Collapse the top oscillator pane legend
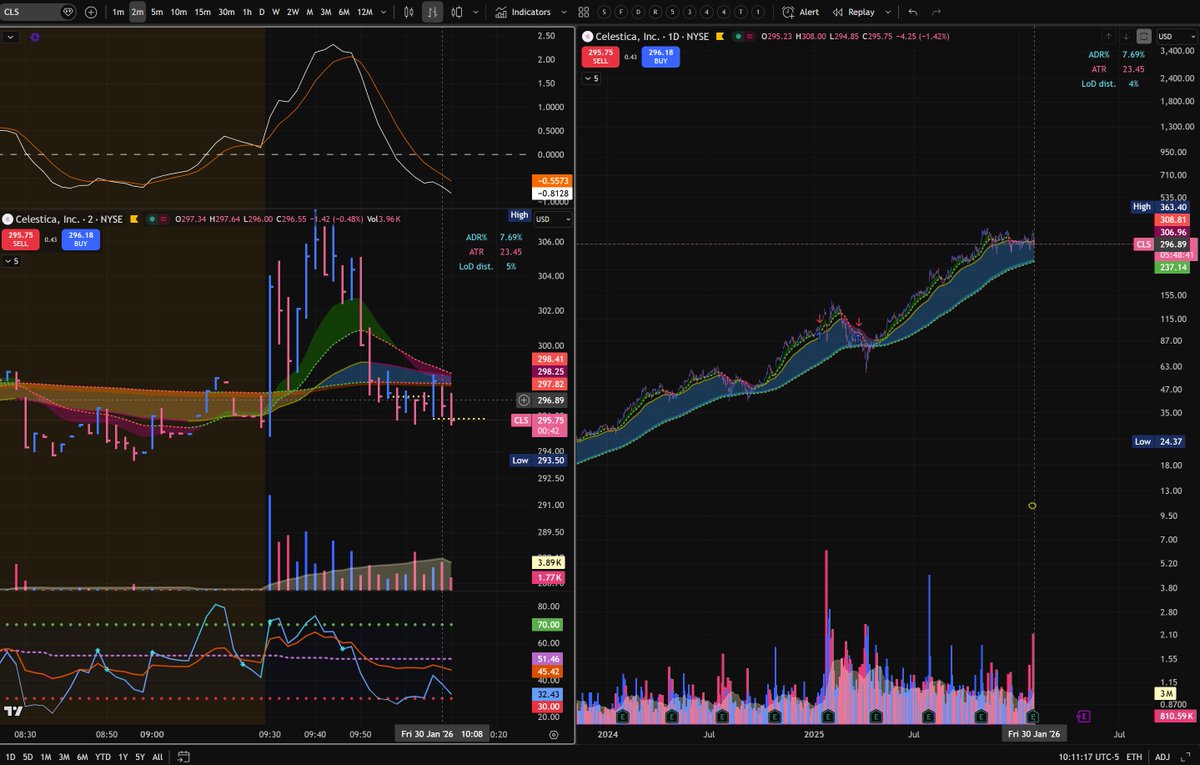Viewport: 1200px width, 765px height. [11, 37]
